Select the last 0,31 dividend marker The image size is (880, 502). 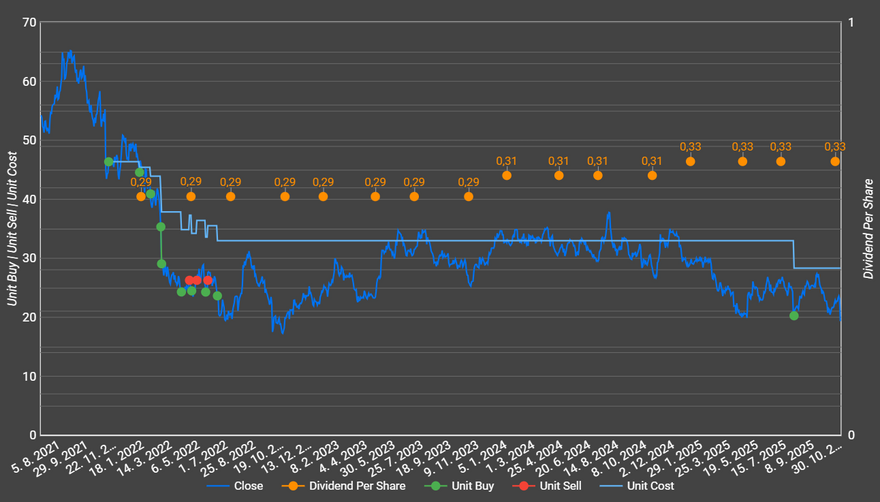pos(652,176)
